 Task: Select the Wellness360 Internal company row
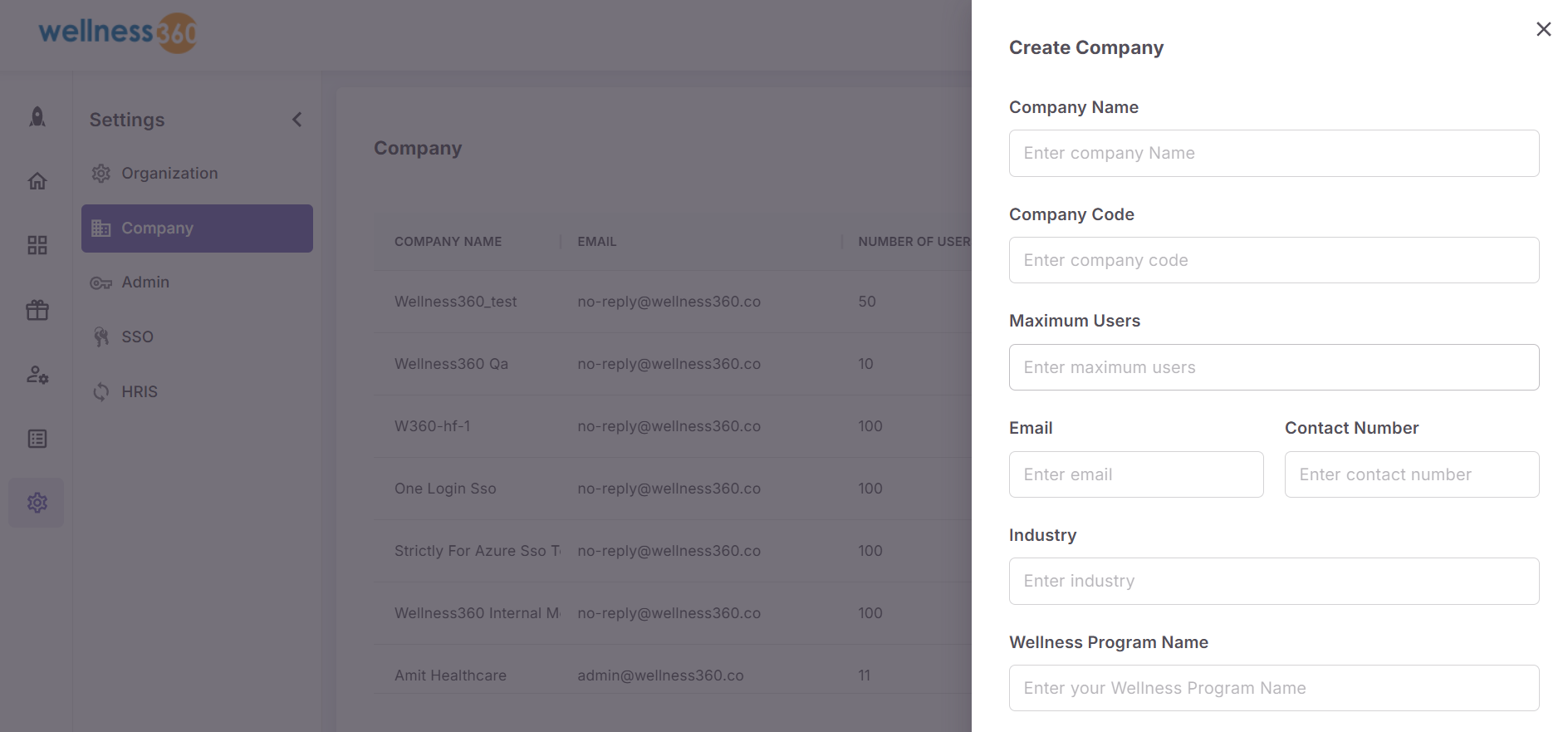(672, 613)
